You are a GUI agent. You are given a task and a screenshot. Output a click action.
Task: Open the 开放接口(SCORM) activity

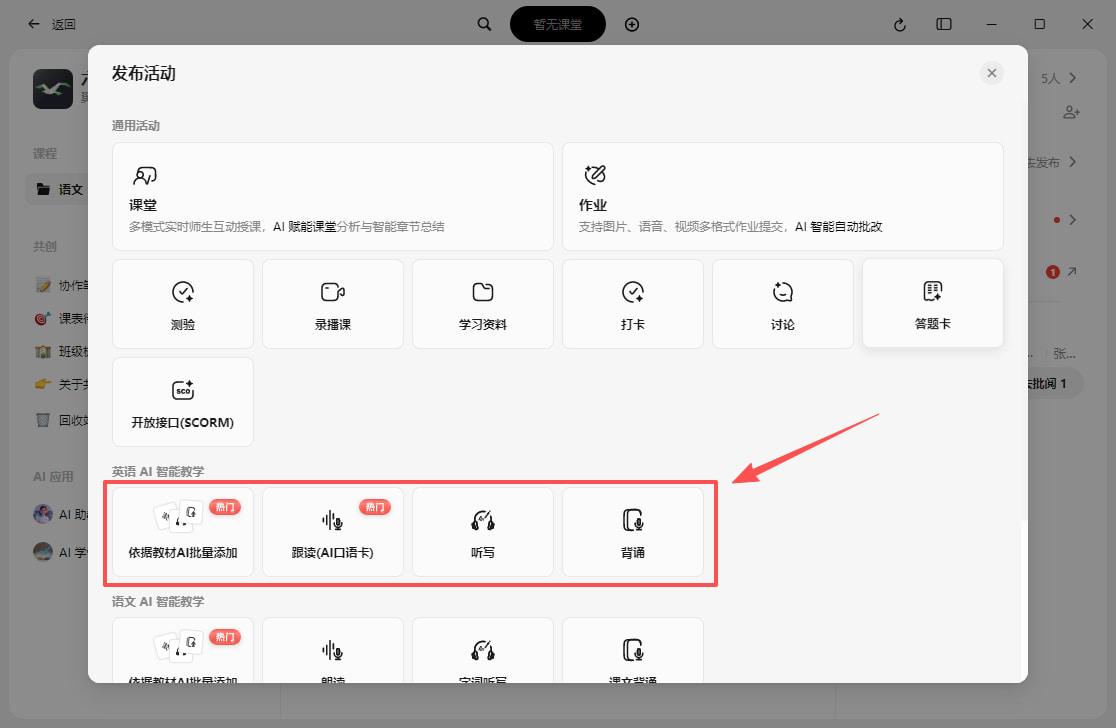[183, 402]
